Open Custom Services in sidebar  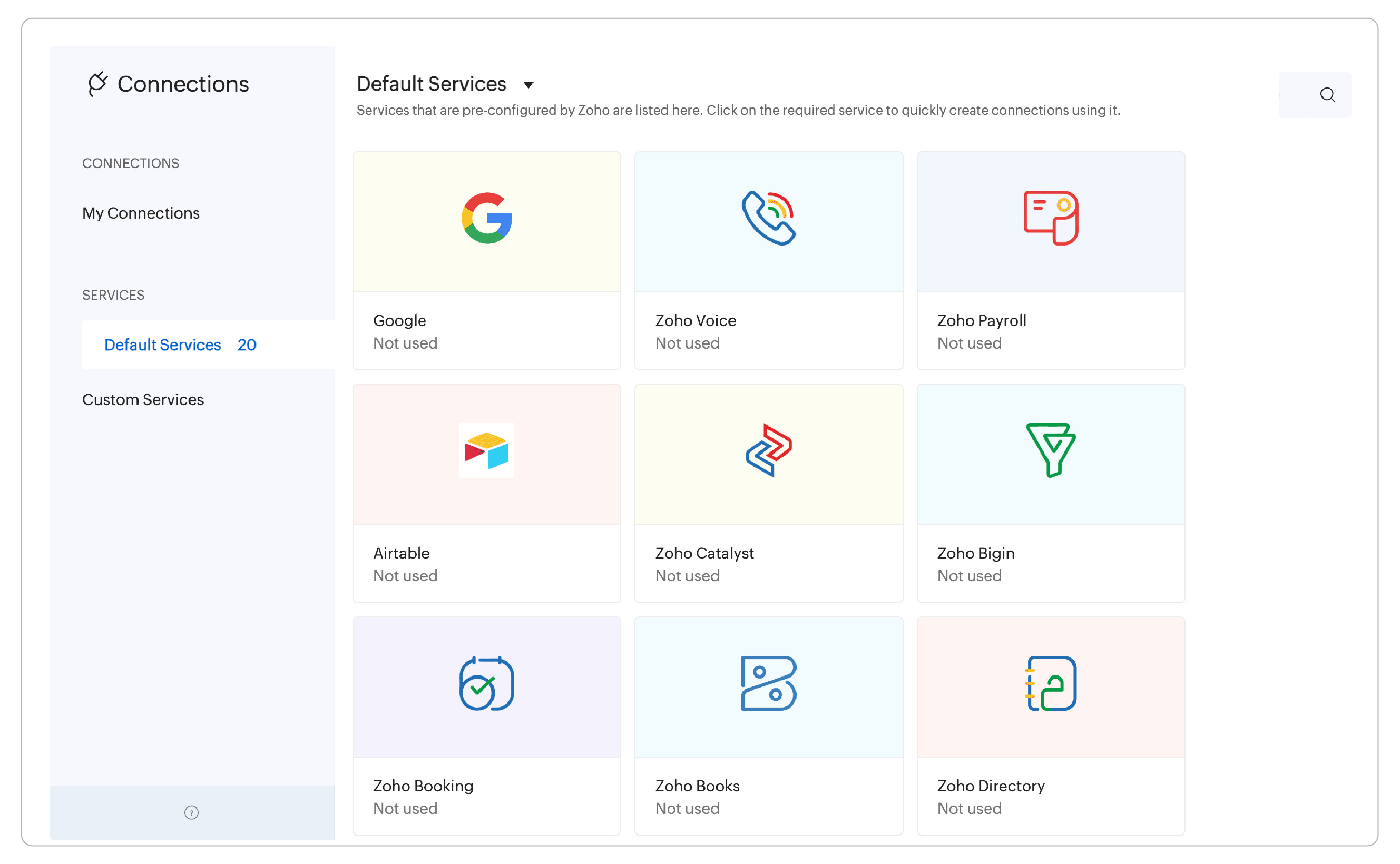[x=143, y=399]
